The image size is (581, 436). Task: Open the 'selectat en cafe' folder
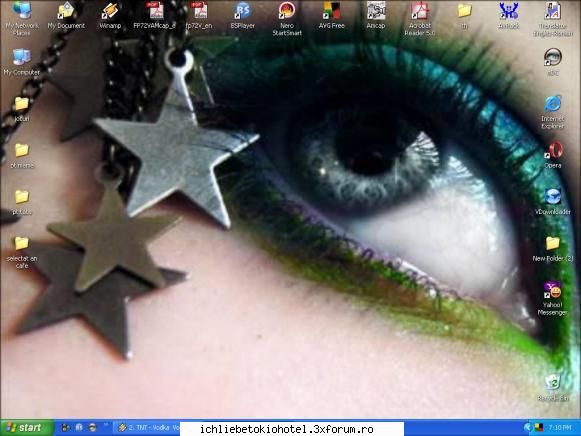pyautogui.click(x=21, y=252)
